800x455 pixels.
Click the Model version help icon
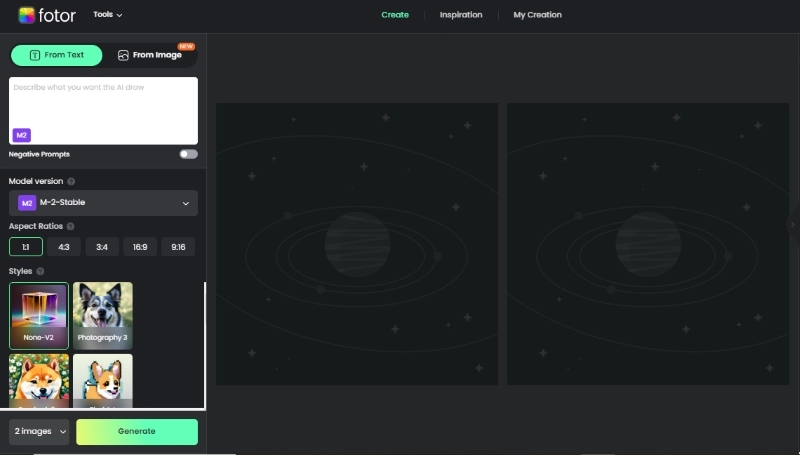[71, 182]
